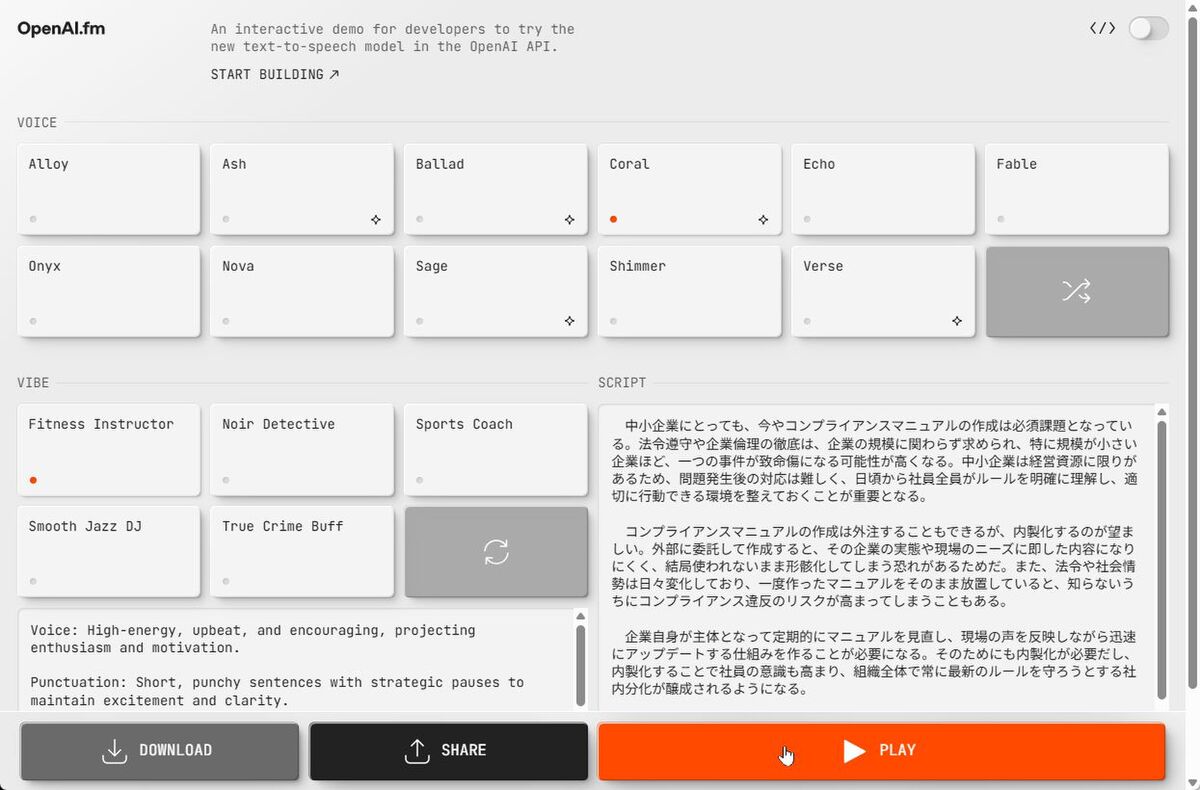Select the Fable voice
This screenshot has width=1200, height=790.
coord(1077,188)
